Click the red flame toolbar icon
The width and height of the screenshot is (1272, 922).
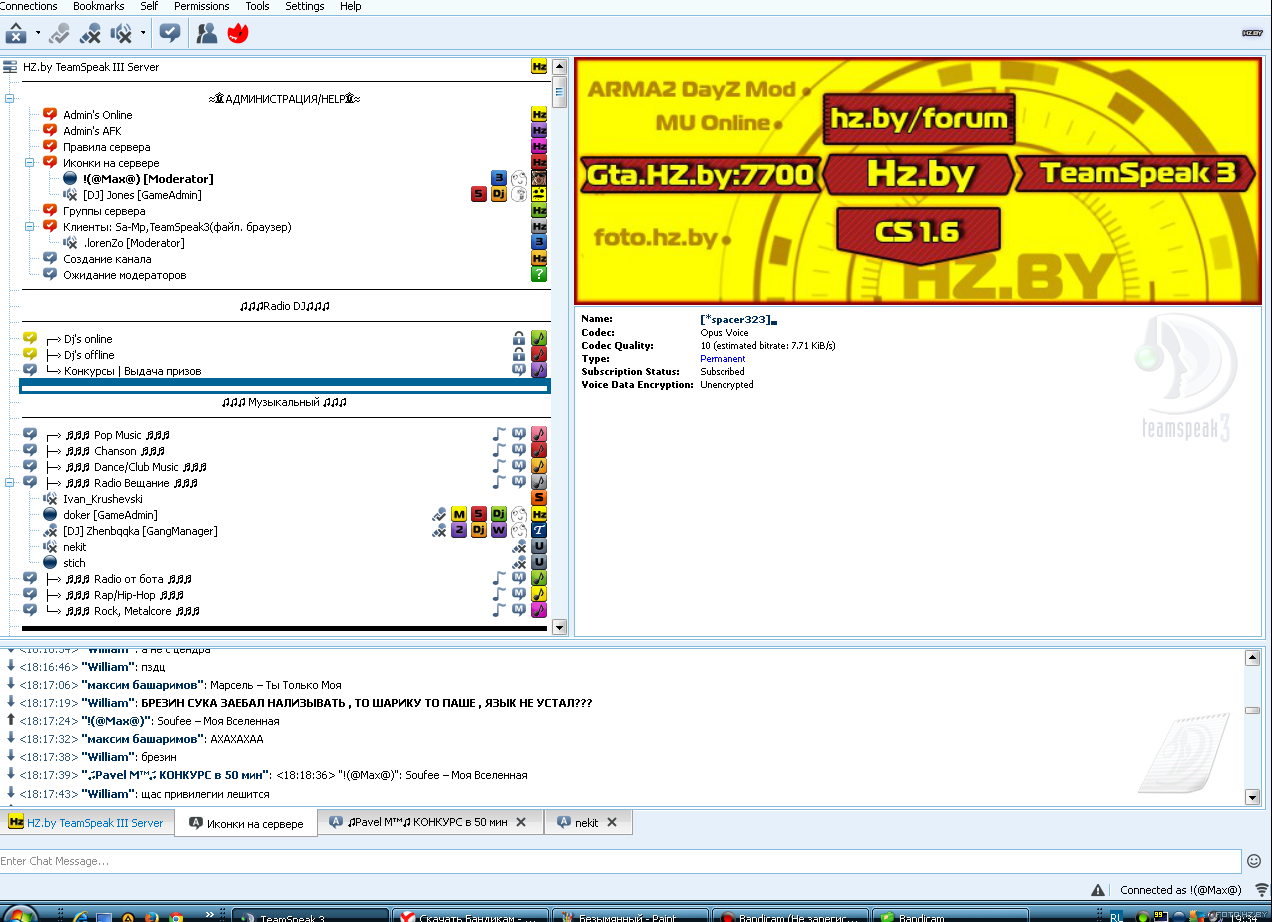tap(238, 33)
